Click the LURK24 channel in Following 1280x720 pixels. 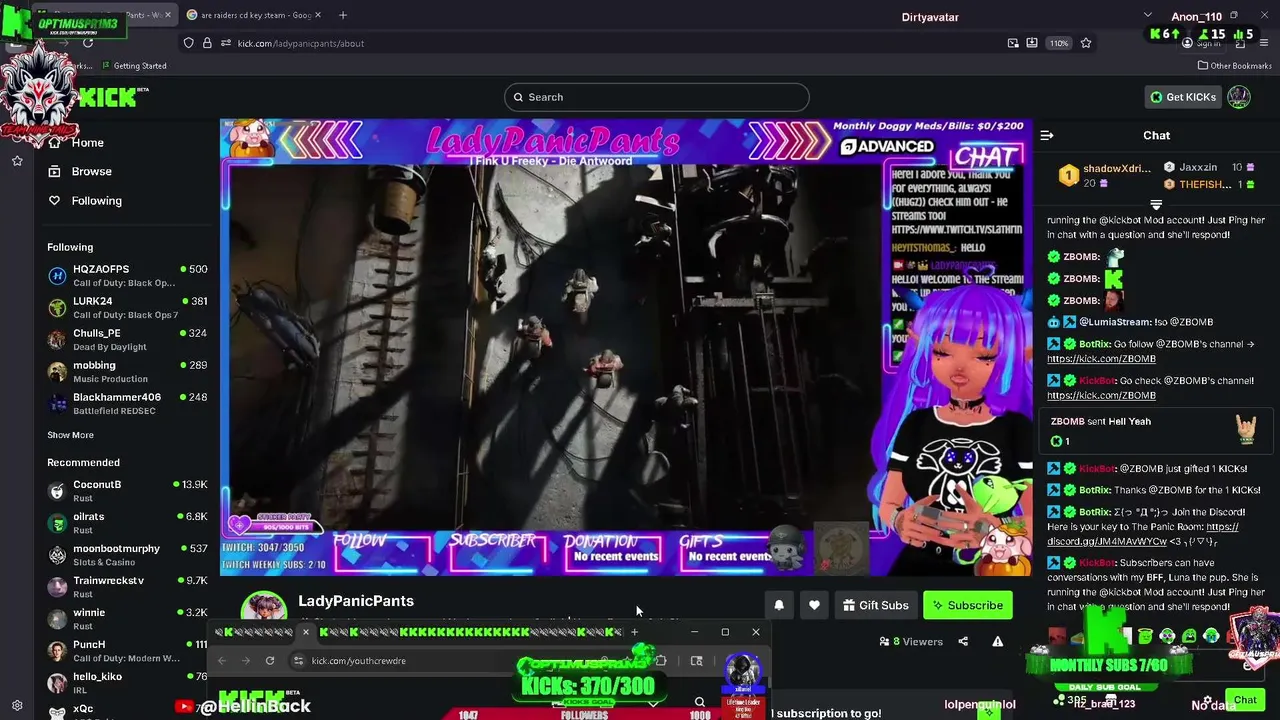(x=127, y=307)
